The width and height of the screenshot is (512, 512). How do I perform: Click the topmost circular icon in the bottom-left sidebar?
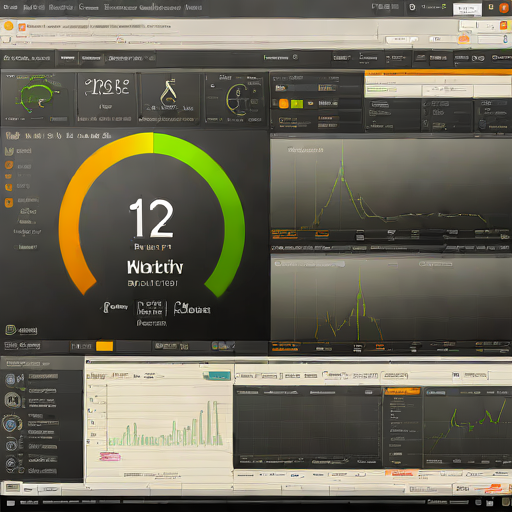click(11, 379)
